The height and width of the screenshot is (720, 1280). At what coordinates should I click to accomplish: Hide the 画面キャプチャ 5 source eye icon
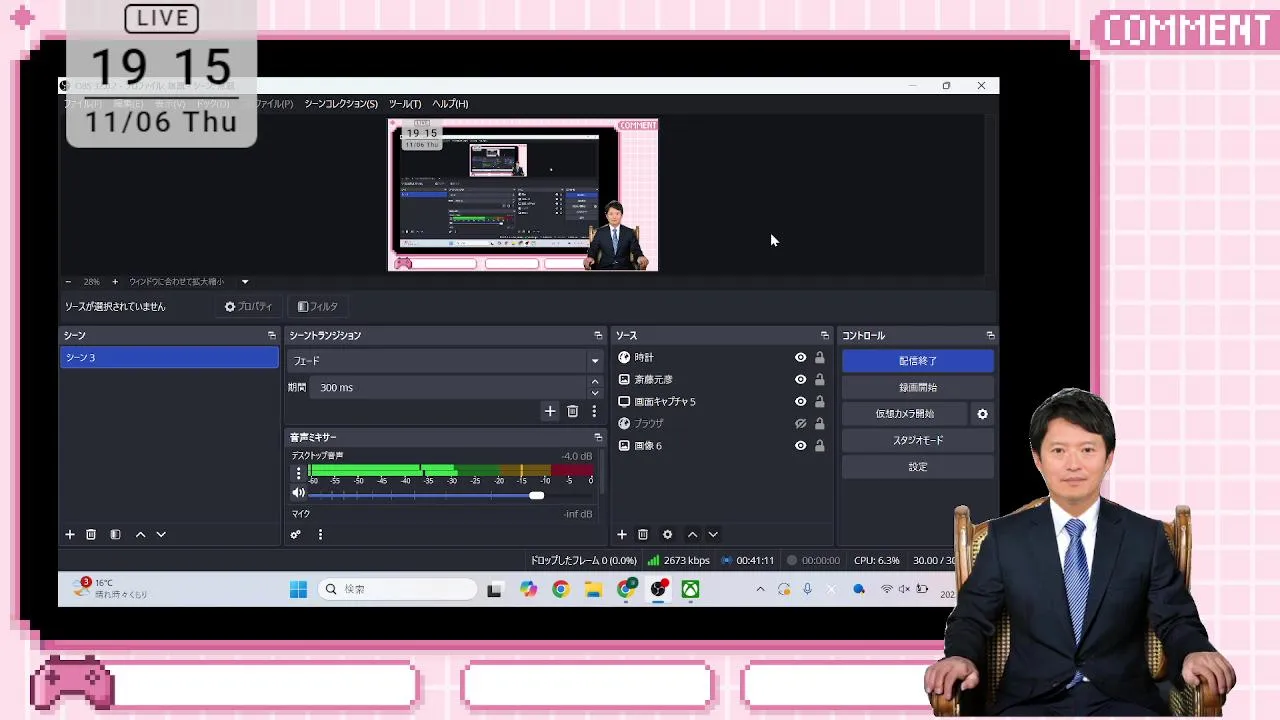point(800,402)
